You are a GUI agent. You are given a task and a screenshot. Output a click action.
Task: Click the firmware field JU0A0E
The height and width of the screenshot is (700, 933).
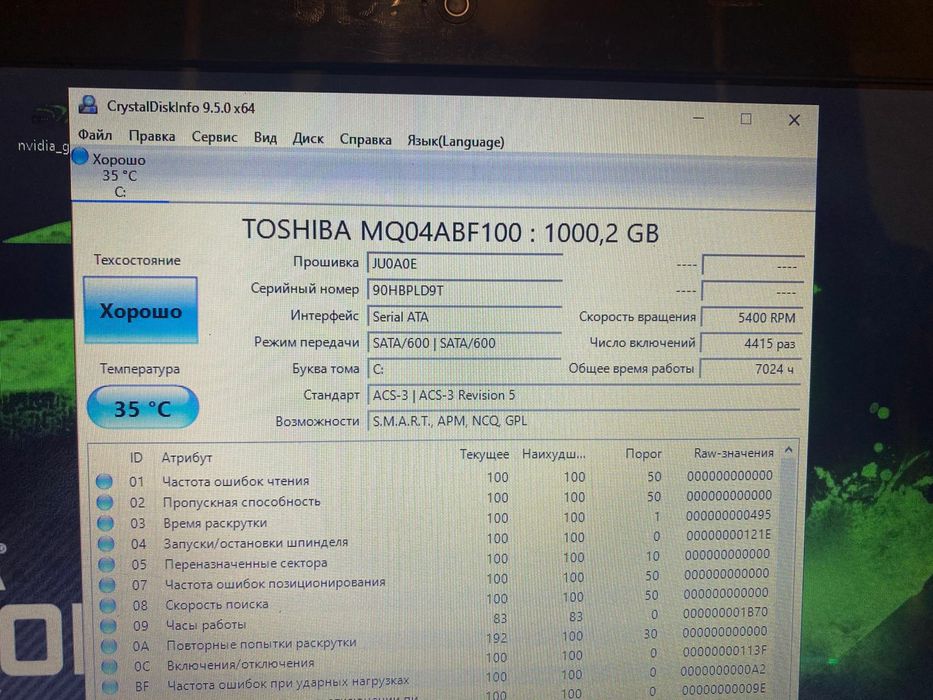(465, 264)
